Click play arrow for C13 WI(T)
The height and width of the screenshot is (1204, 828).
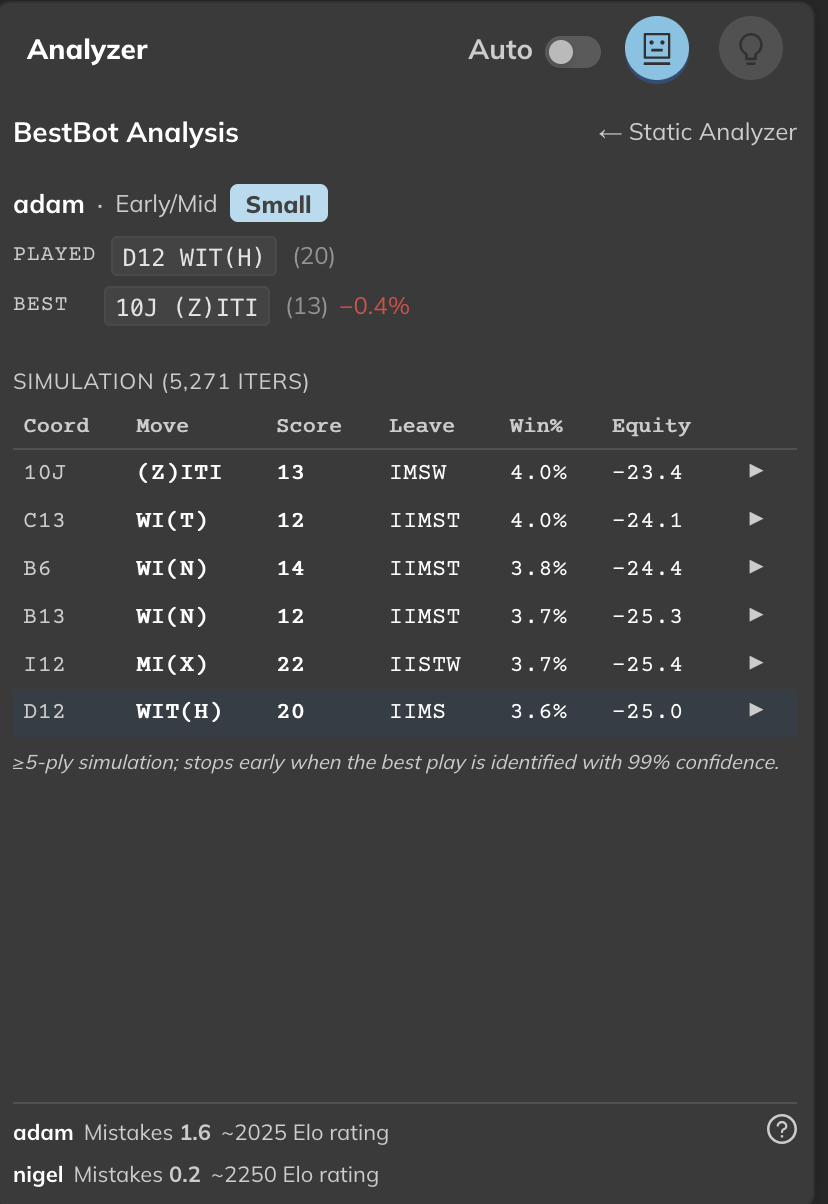pos(756,519)
